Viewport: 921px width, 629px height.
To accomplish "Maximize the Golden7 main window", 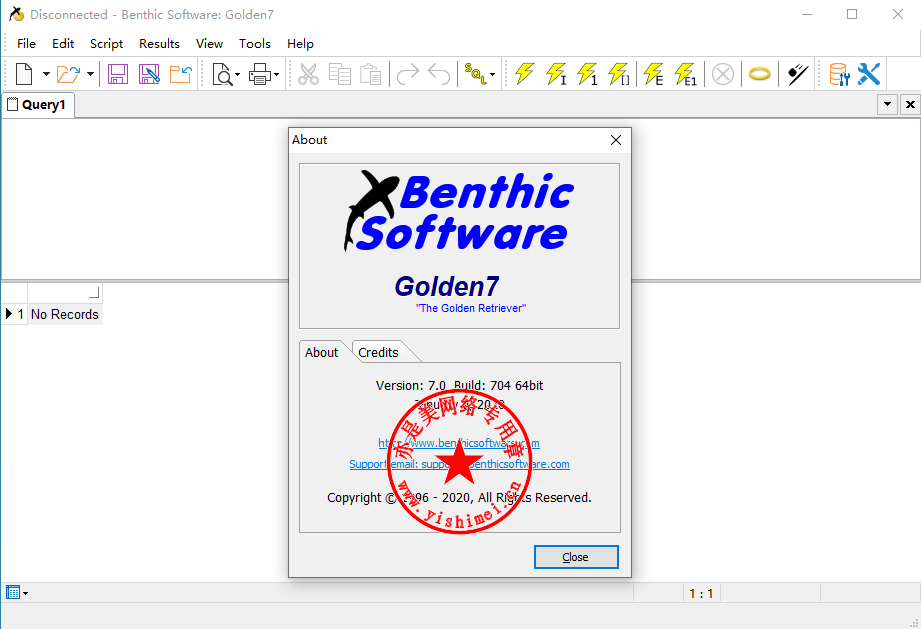I will (x=852, y=14).
